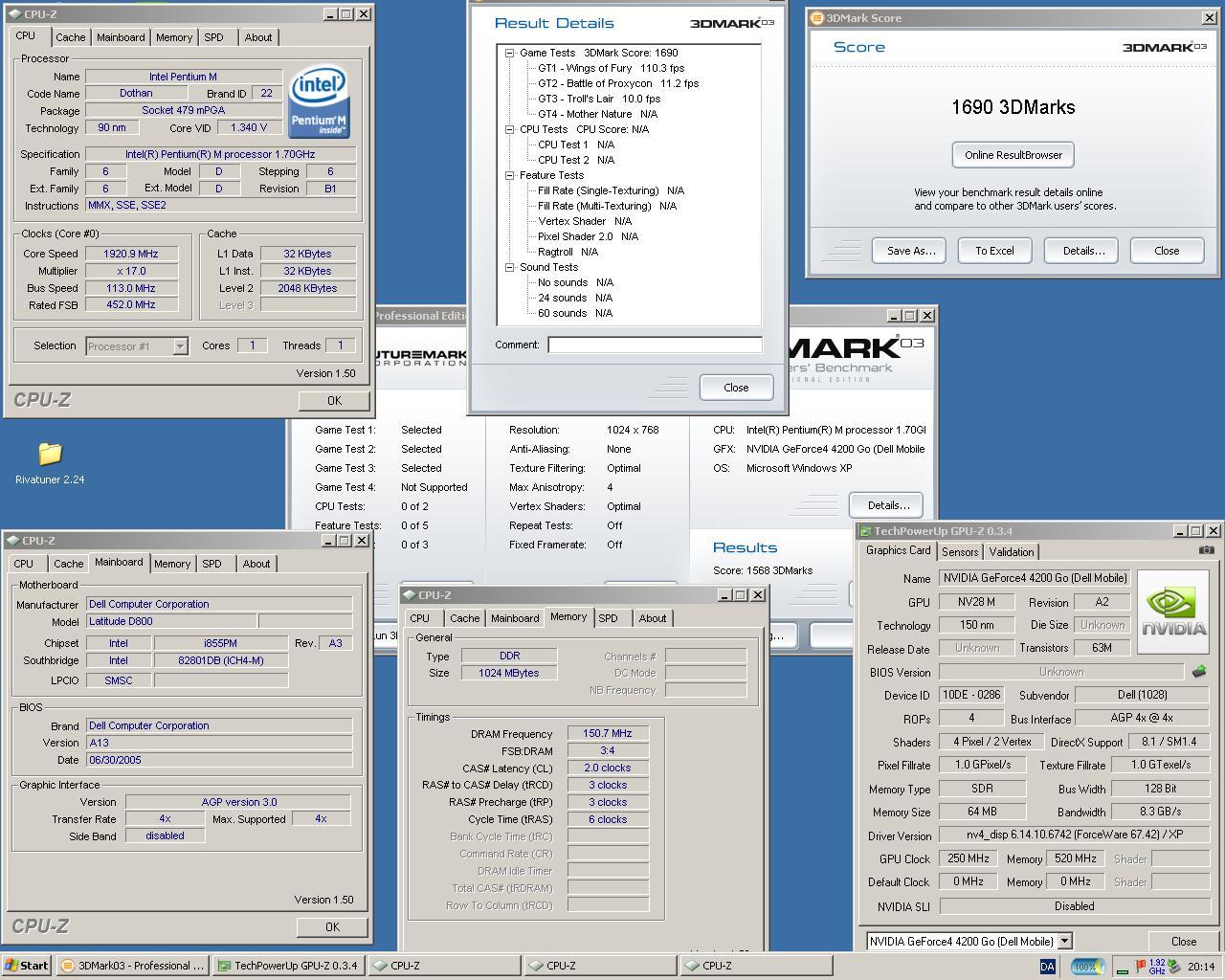Open the Processor #1 selection dropdown
The width and height of the screenshot is (1225, 980).
[x=180, y=346]
